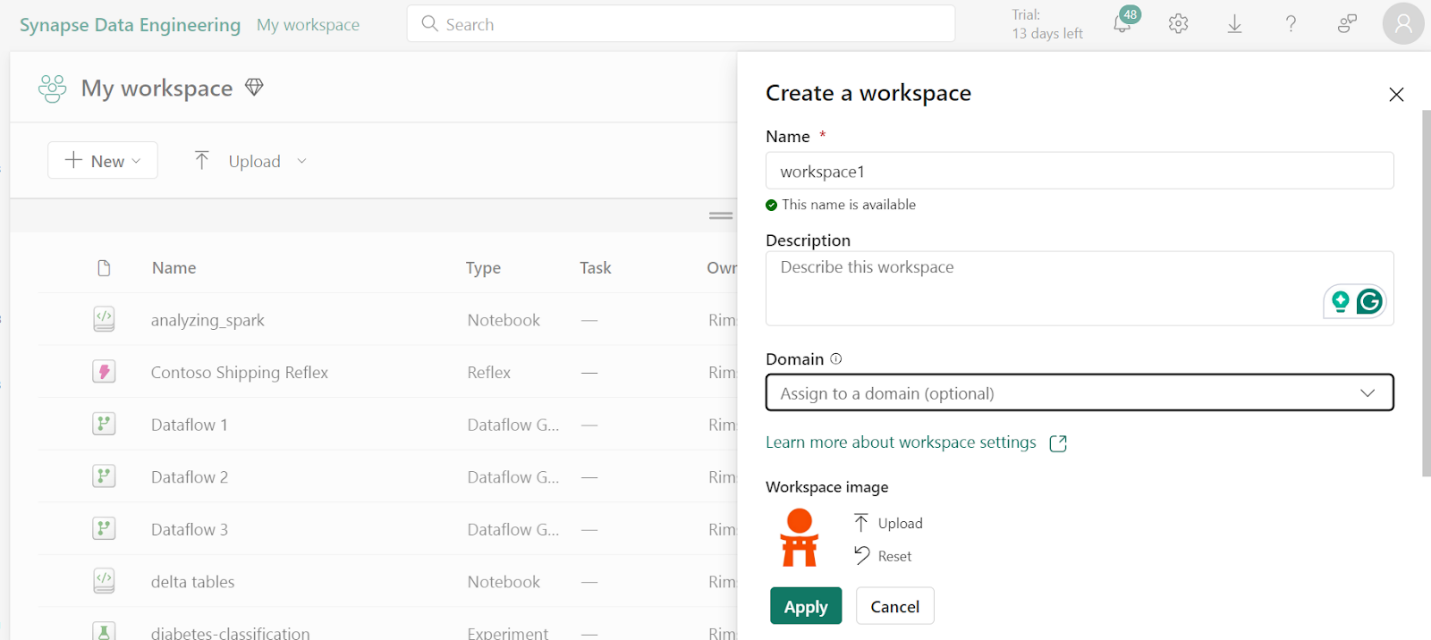Click the Grammarly icon in description box
The width and height of the screenshot is (1431, 640).
point(1368,300)
